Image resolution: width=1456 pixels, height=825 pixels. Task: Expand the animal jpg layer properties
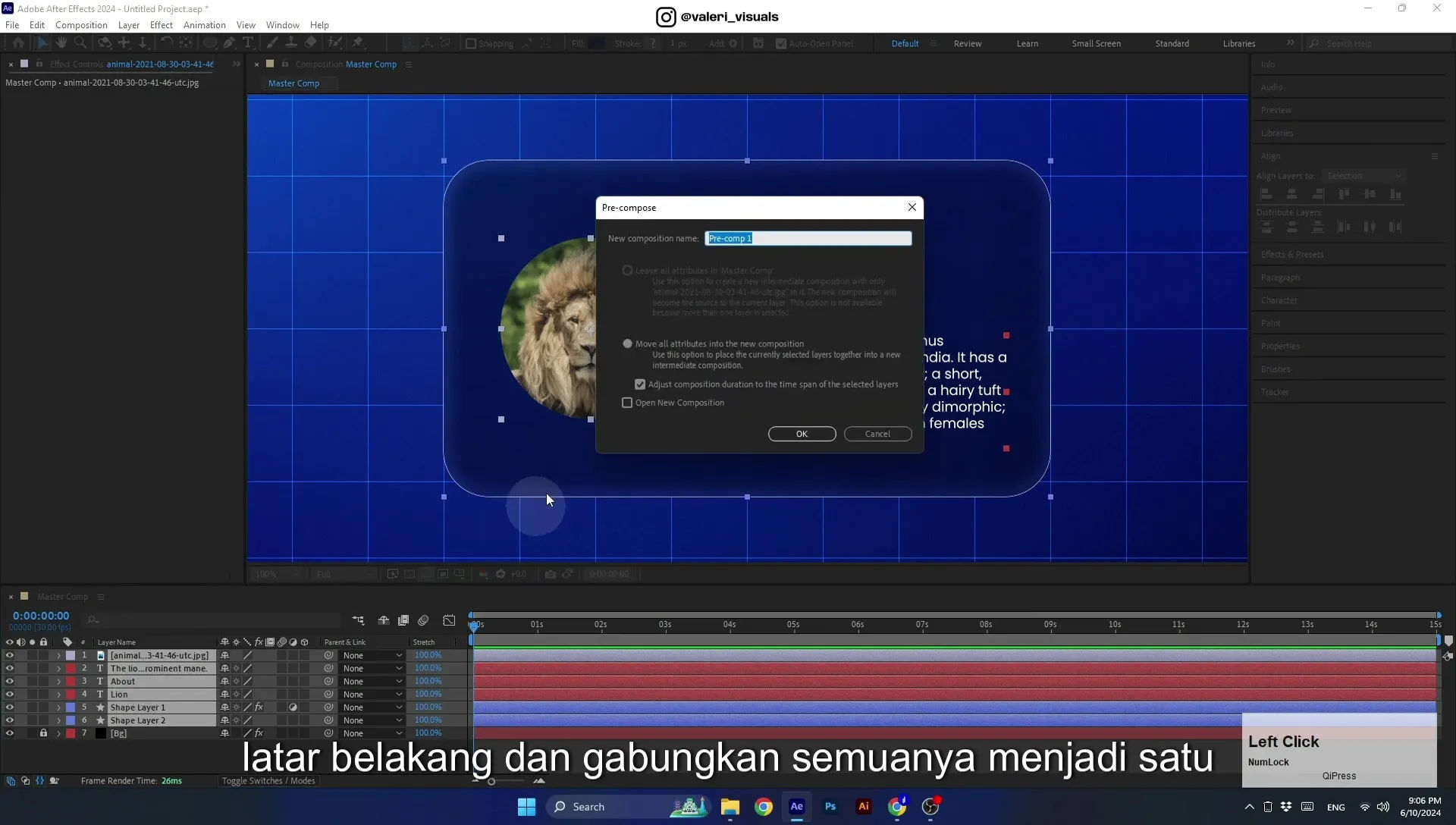click(58, 656)
